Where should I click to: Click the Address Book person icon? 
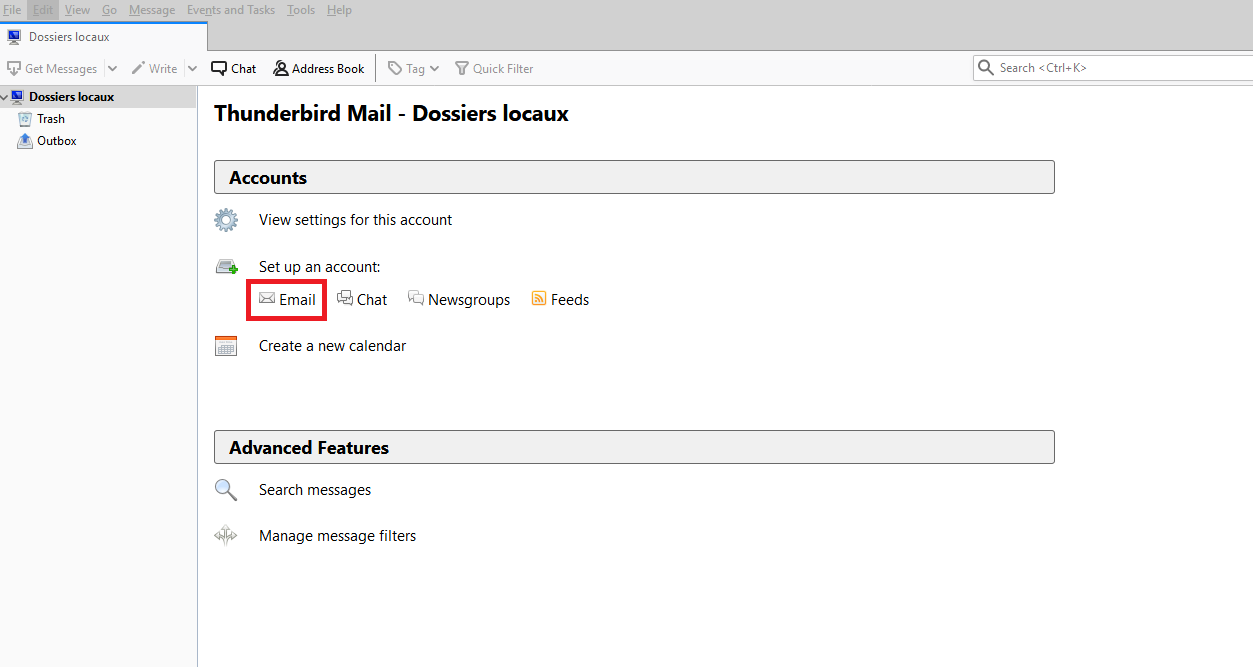281,69
